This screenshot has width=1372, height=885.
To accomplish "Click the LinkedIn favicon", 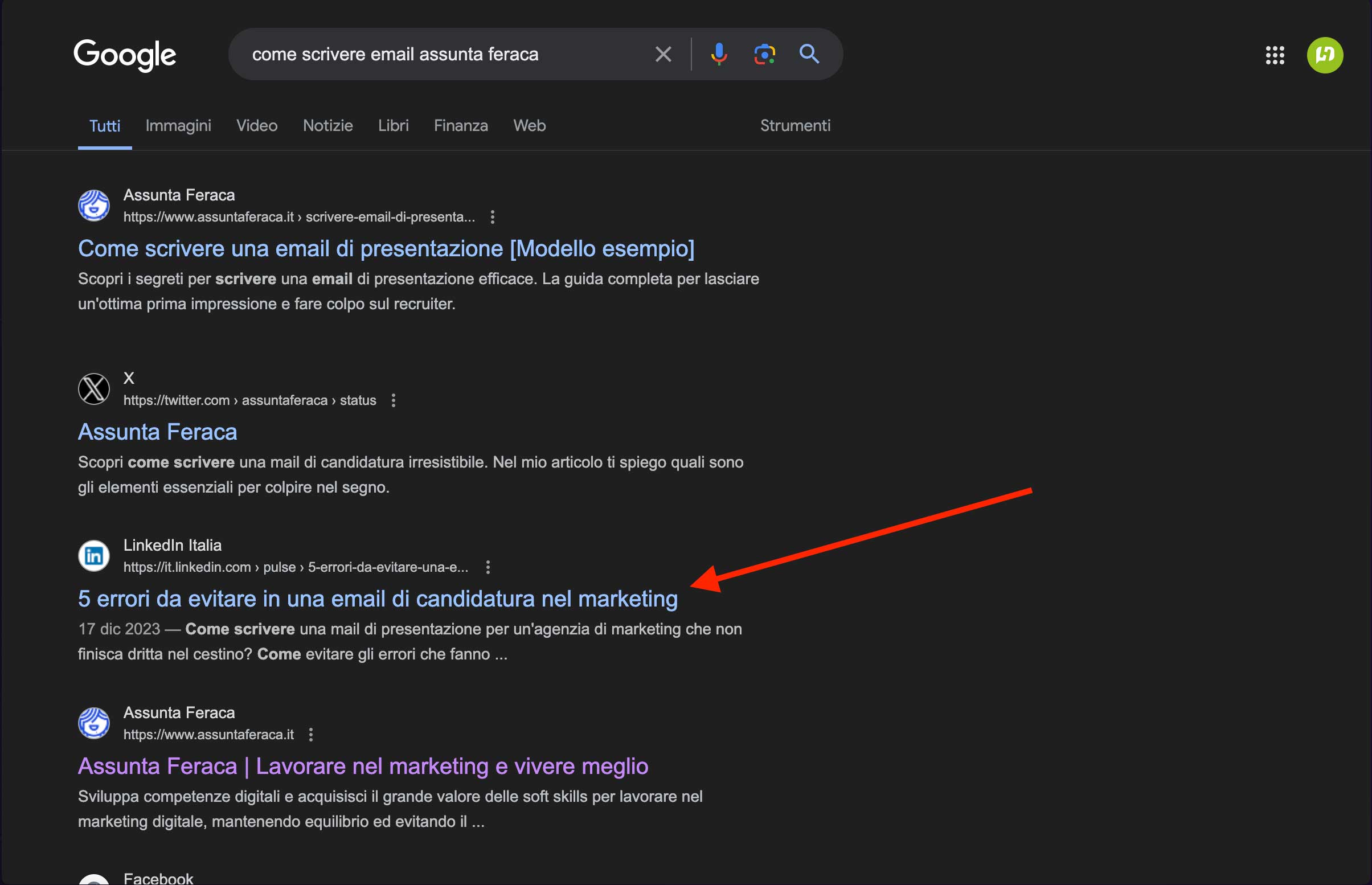I will [x=93, y=556].
